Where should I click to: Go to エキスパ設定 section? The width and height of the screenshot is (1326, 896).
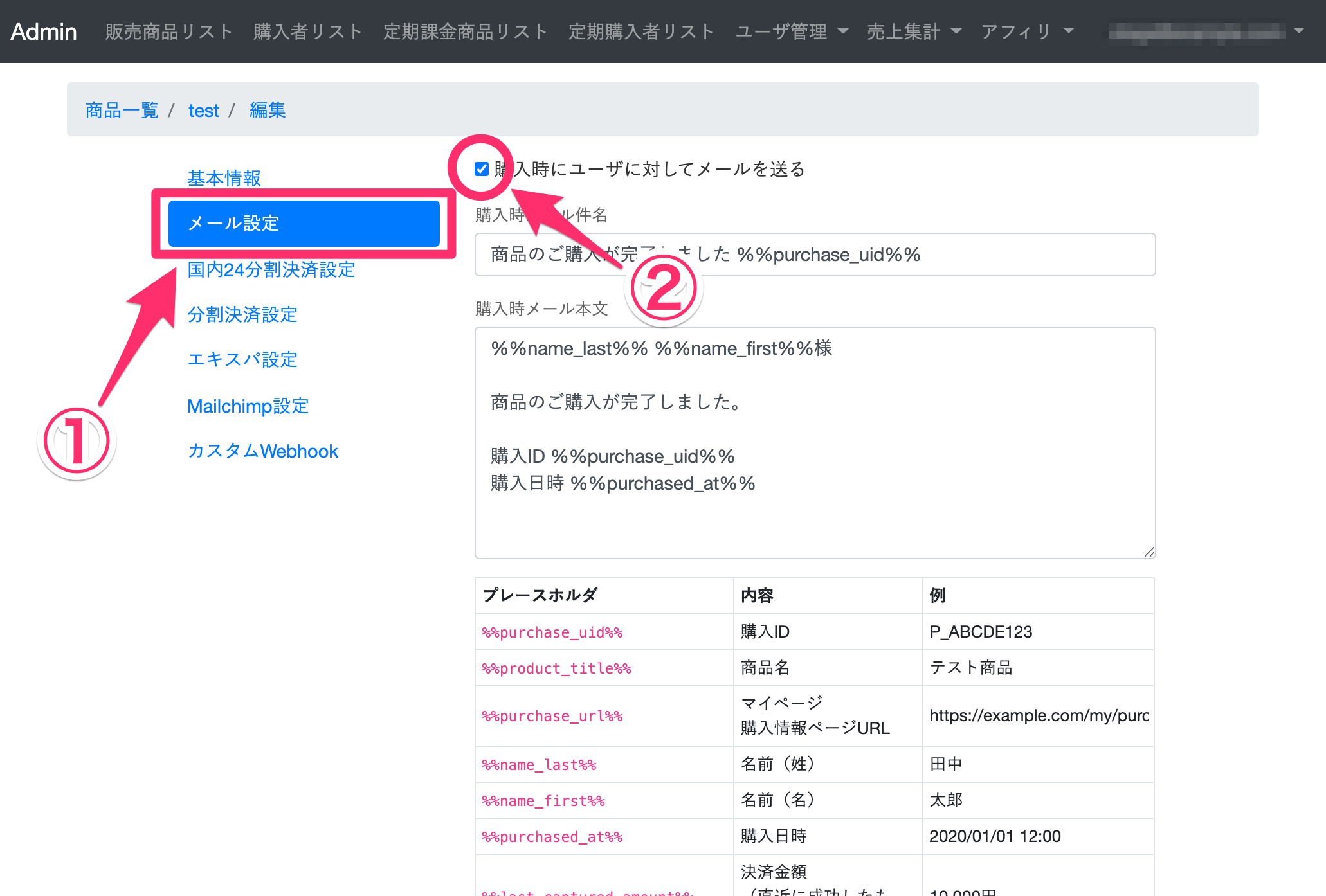point(242,359)
